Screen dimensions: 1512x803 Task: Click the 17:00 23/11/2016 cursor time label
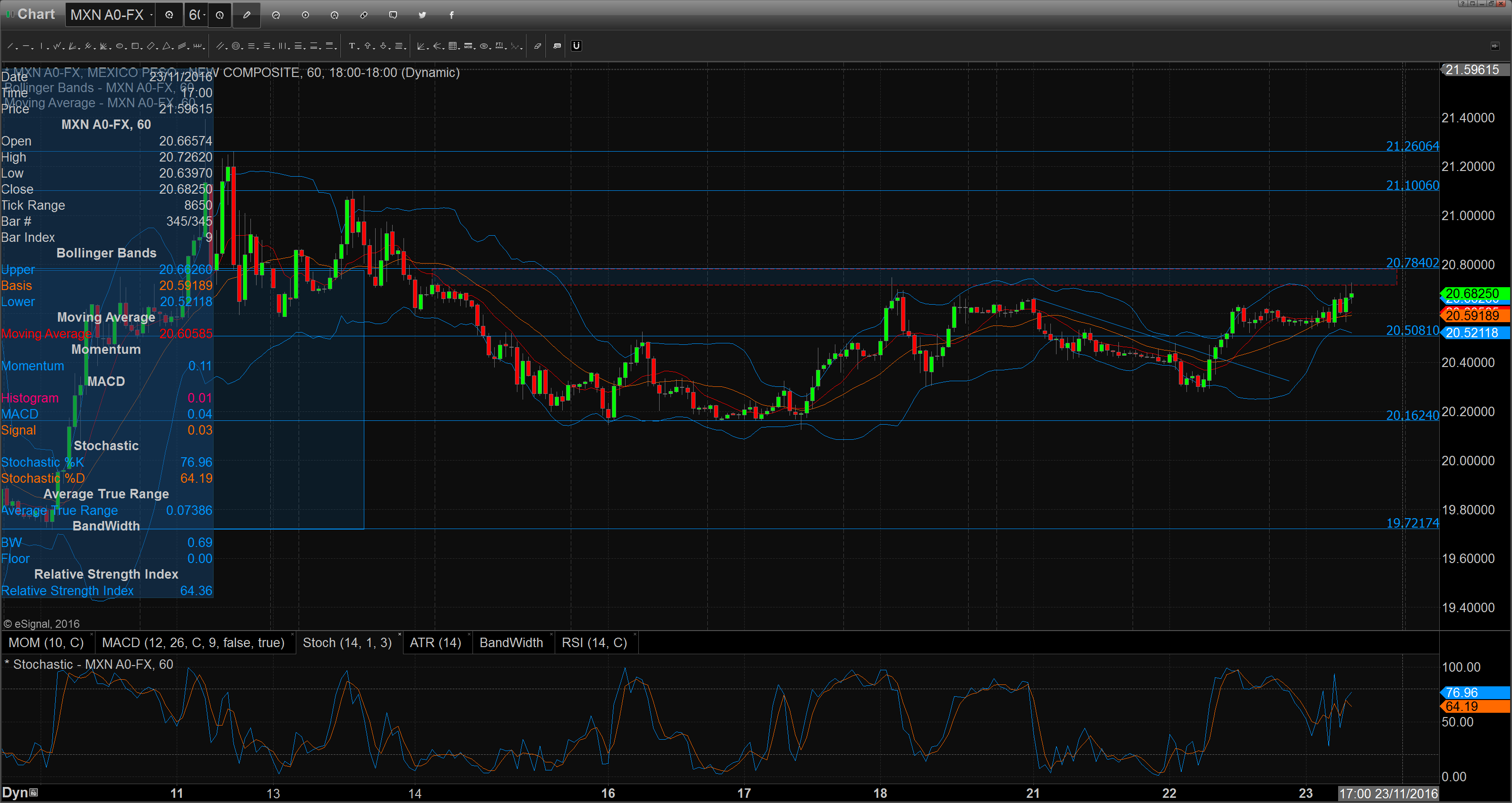pos(1388,794)
